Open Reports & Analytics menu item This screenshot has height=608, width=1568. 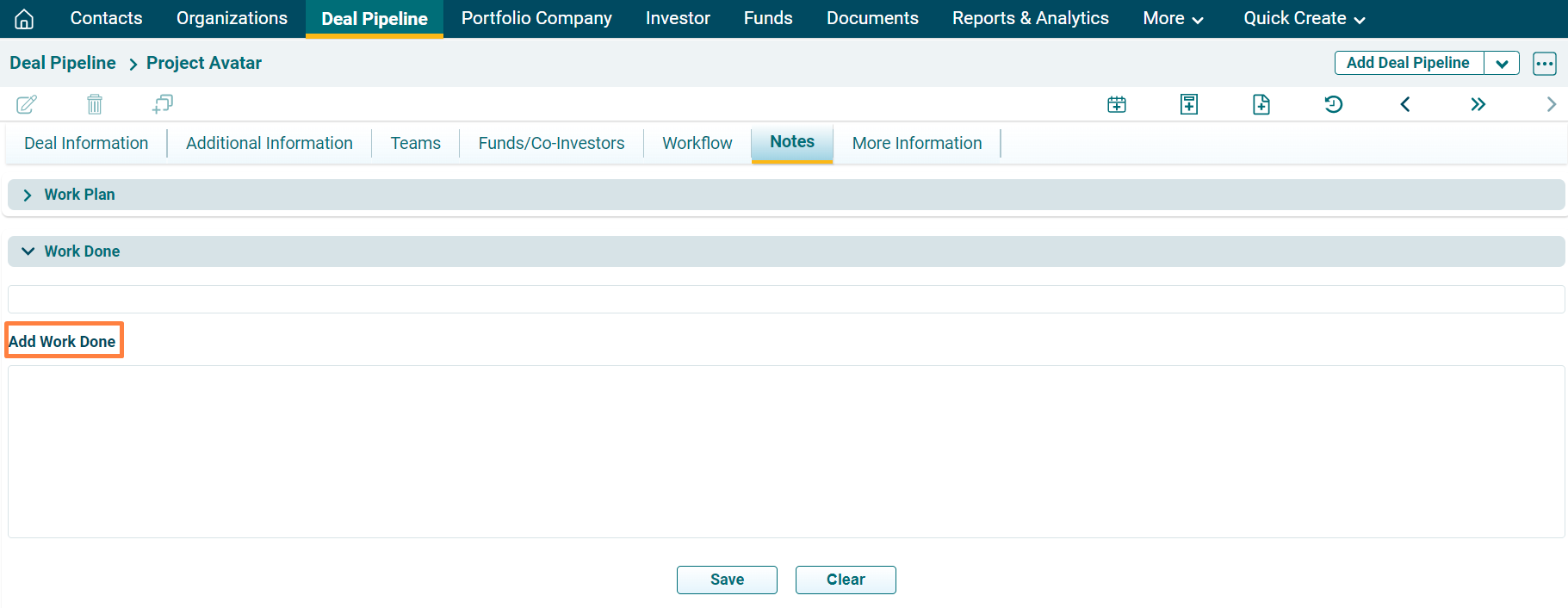(x=1030, y=18)
